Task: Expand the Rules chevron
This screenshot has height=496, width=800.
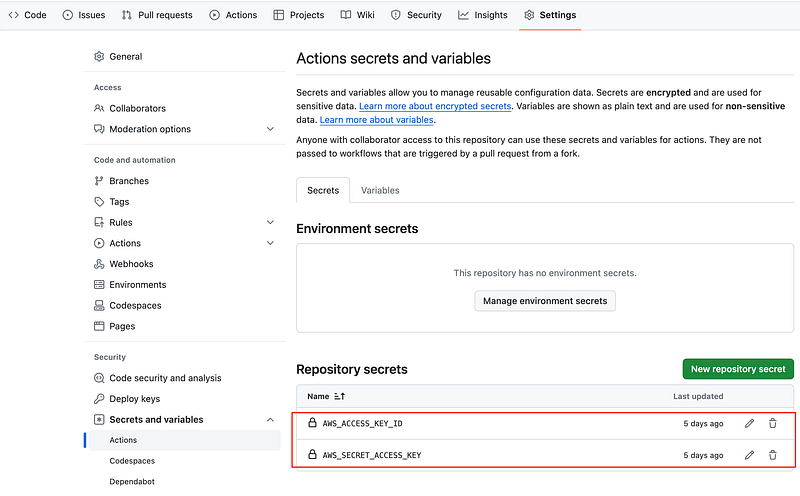Action: tap(270, 222)
